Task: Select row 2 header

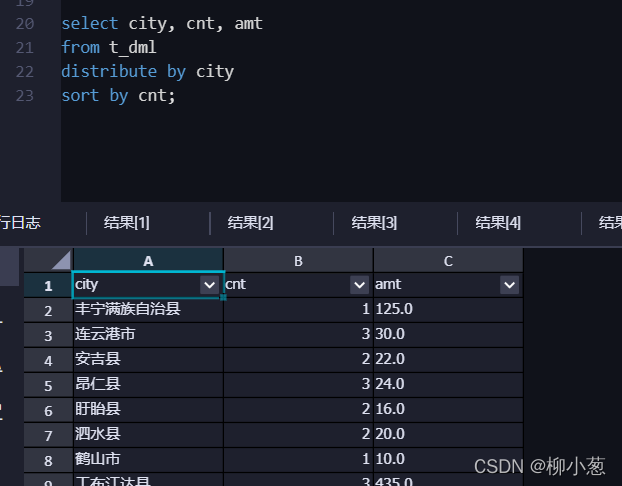Action: tap(48, 310)
